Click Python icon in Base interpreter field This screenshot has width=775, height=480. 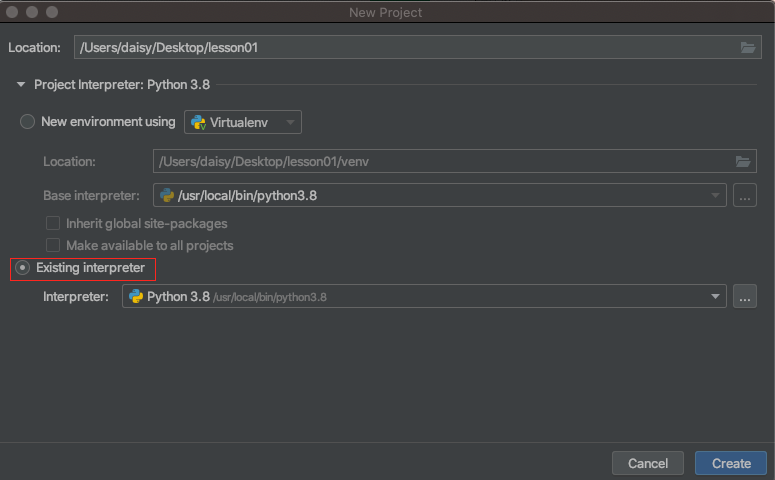click(x=167, y=195)
